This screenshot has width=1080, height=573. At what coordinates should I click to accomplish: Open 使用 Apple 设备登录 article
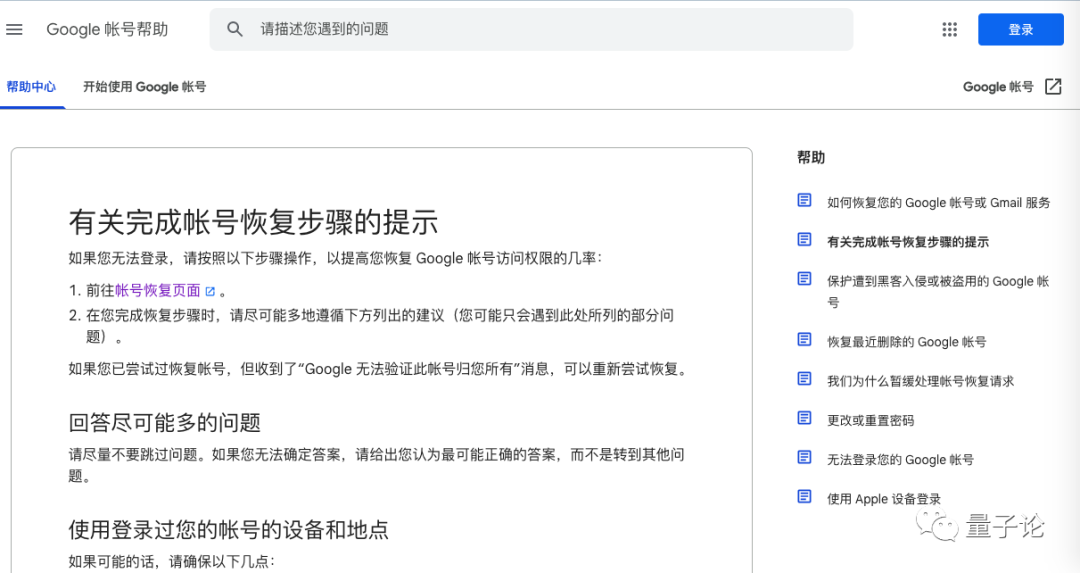pos(884,499)
